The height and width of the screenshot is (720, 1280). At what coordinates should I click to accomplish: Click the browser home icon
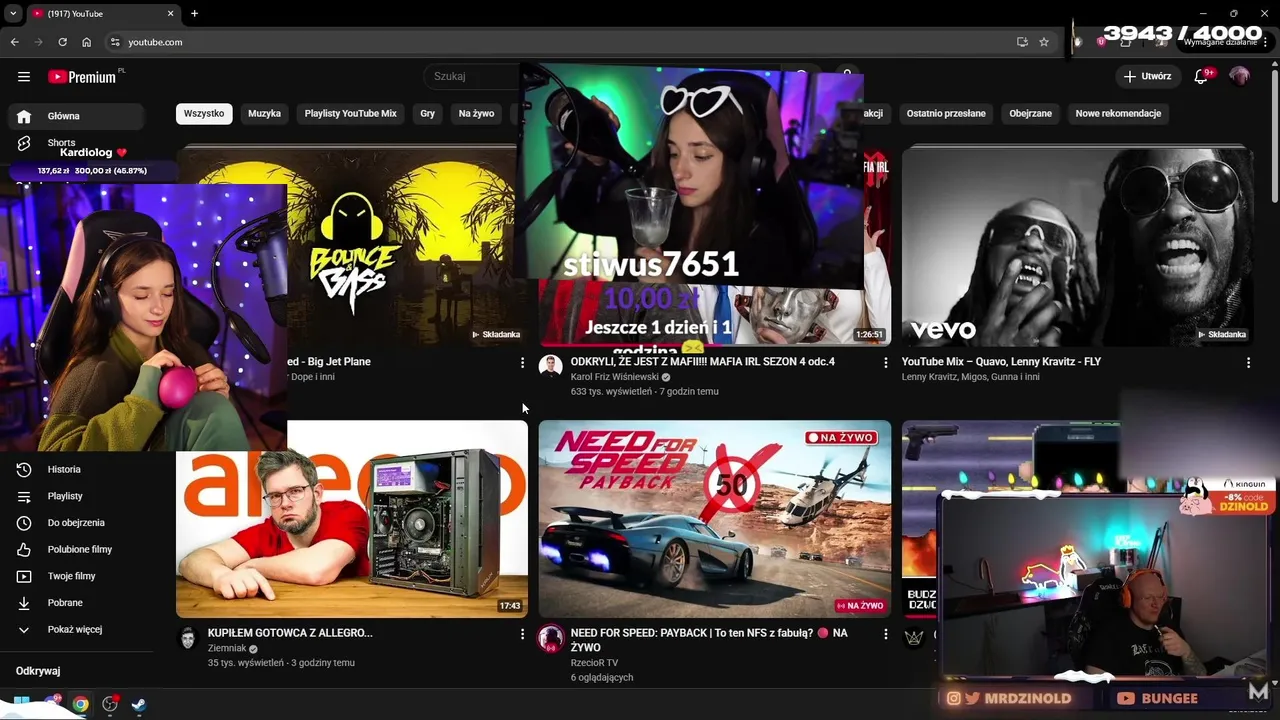click(86, 42)
